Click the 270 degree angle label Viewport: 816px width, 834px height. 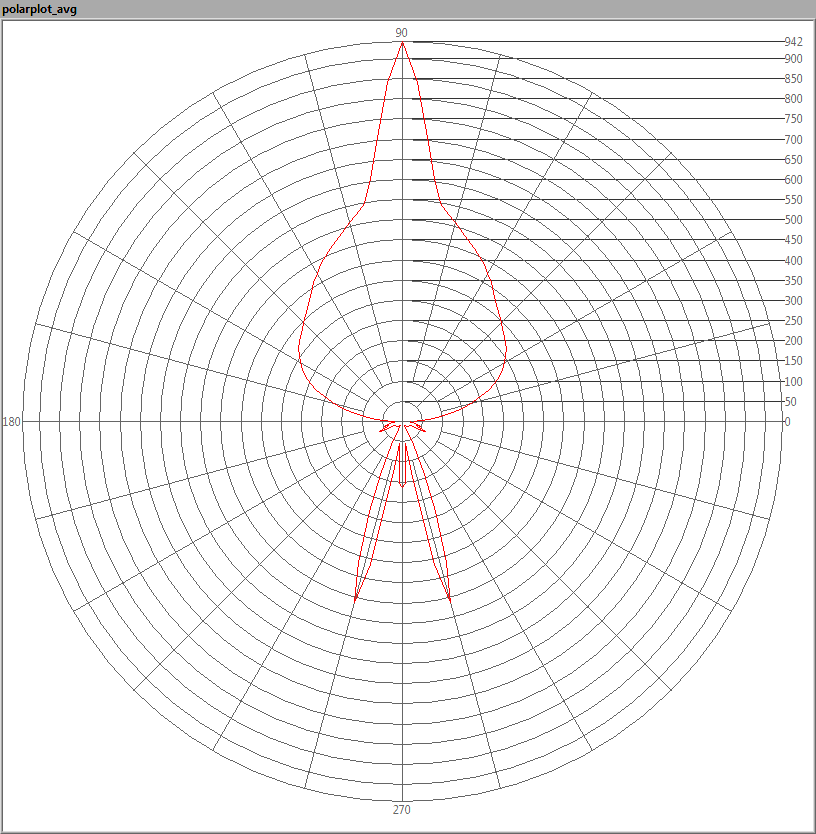pyautogui.click(x=402, y=809)
